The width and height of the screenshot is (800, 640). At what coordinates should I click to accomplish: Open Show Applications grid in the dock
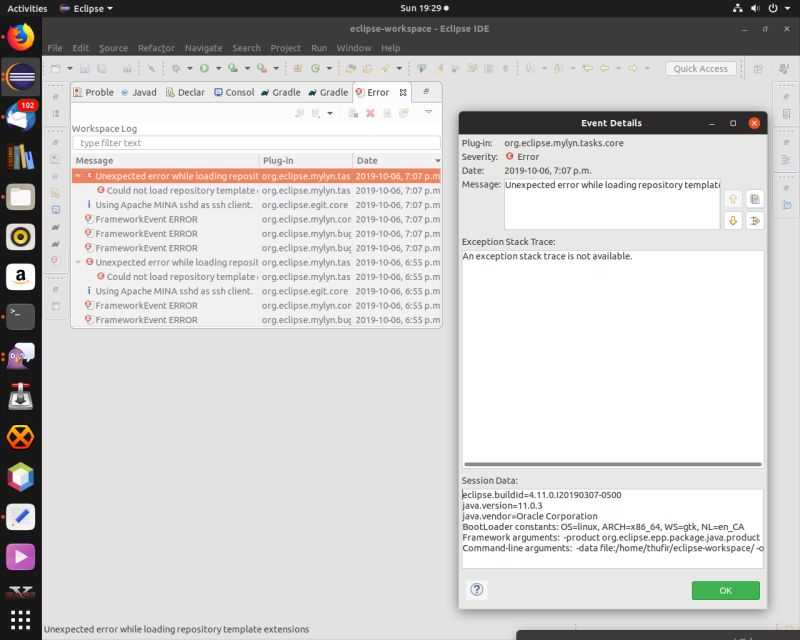click(20, 620)
